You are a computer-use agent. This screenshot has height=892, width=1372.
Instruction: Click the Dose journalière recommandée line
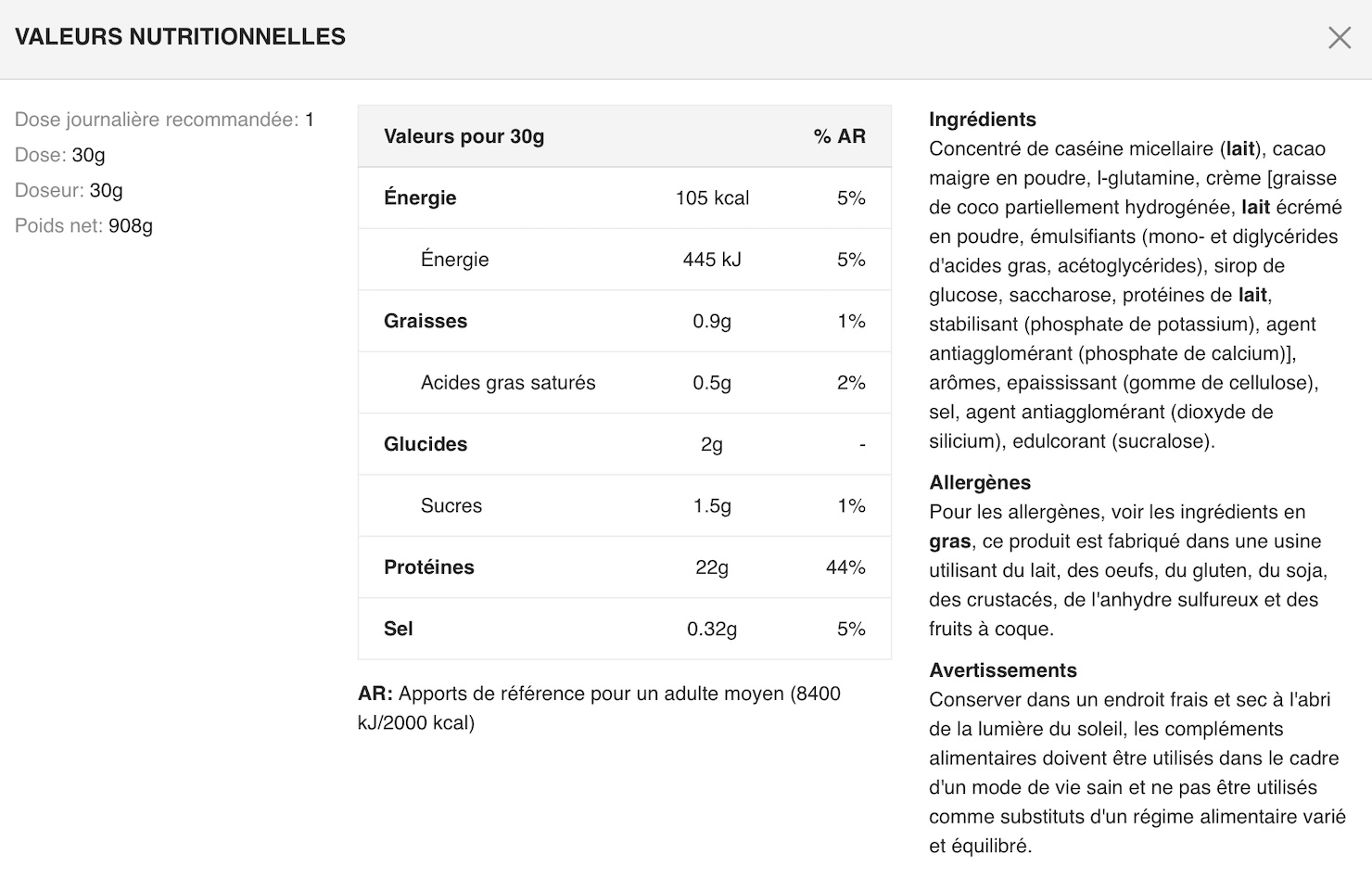[x=164, y=120]
